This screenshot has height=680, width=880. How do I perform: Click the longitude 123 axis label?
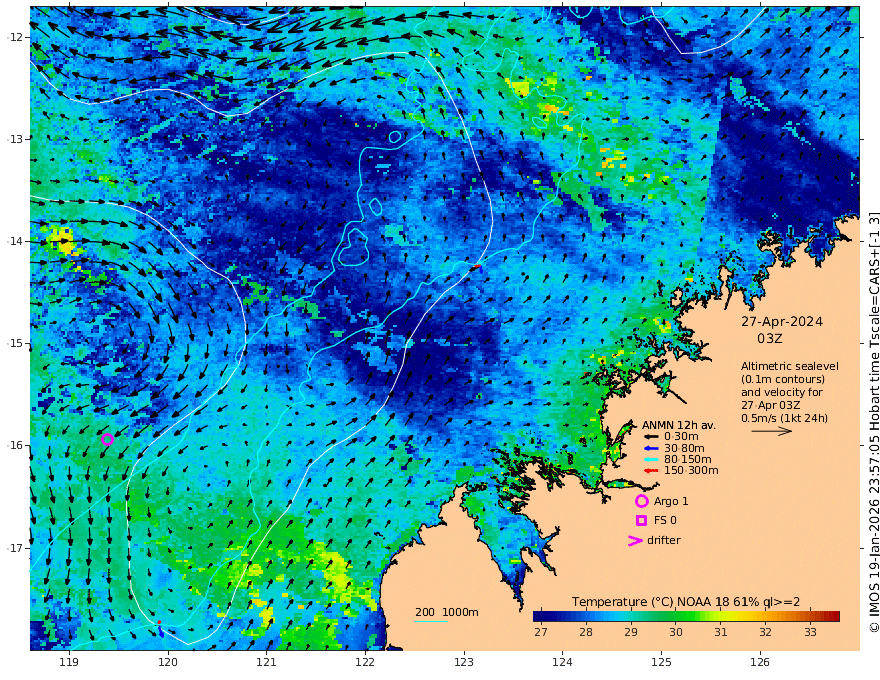click(464, 662)
